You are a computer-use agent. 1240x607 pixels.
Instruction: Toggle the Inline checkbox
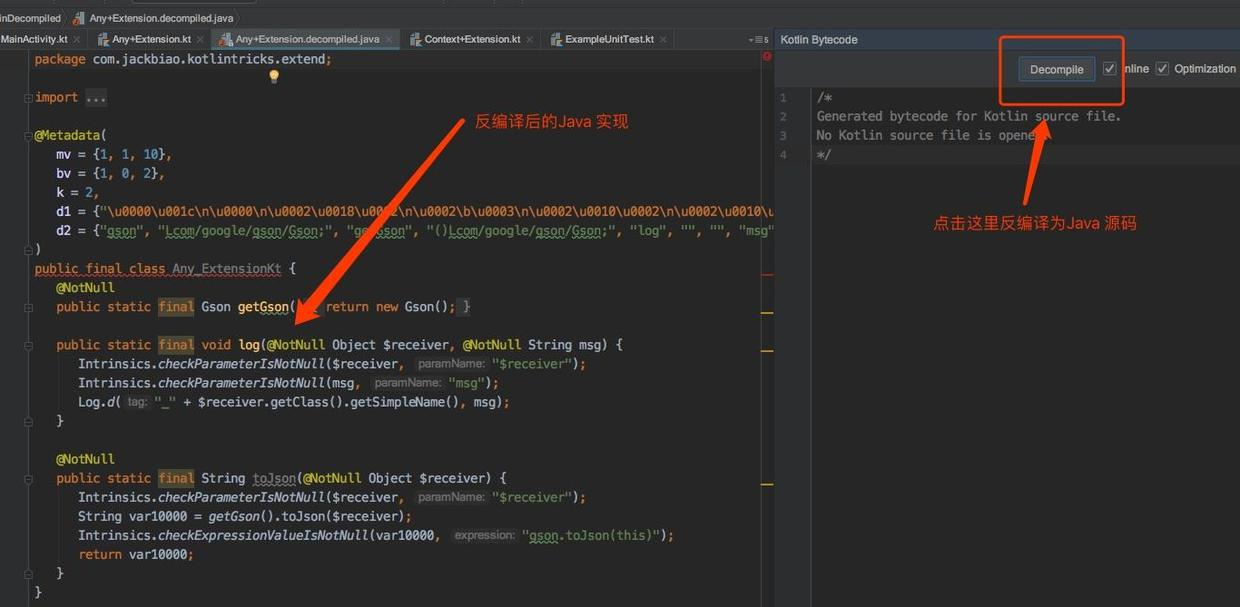coord(1109,69)
